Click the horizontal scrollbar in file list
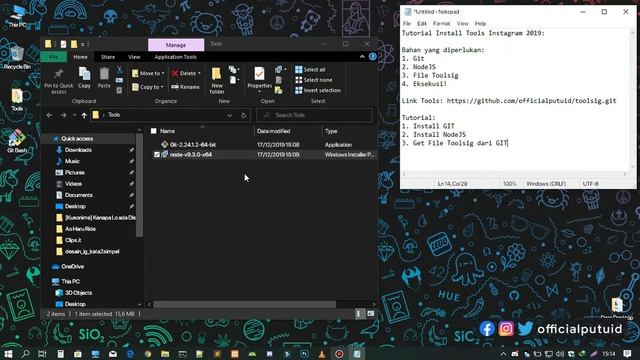Screen dimensions: 640x360 pyautogui.click(x=244, y=304)
